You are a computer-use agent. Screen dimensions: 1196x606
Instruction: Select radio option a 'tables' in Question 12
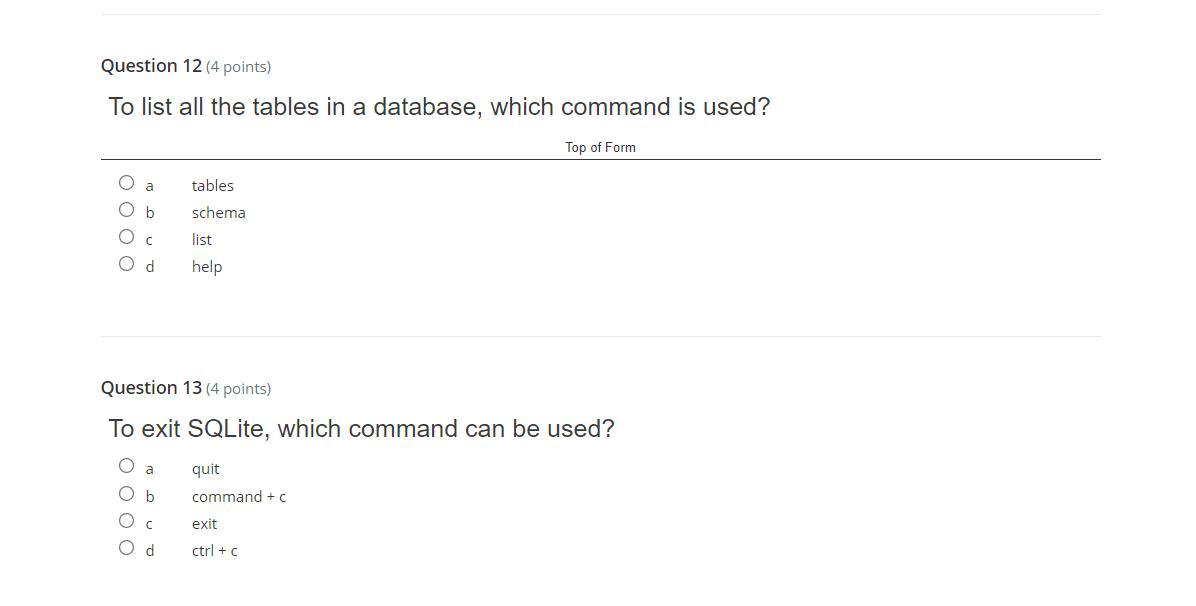[126, 183]
